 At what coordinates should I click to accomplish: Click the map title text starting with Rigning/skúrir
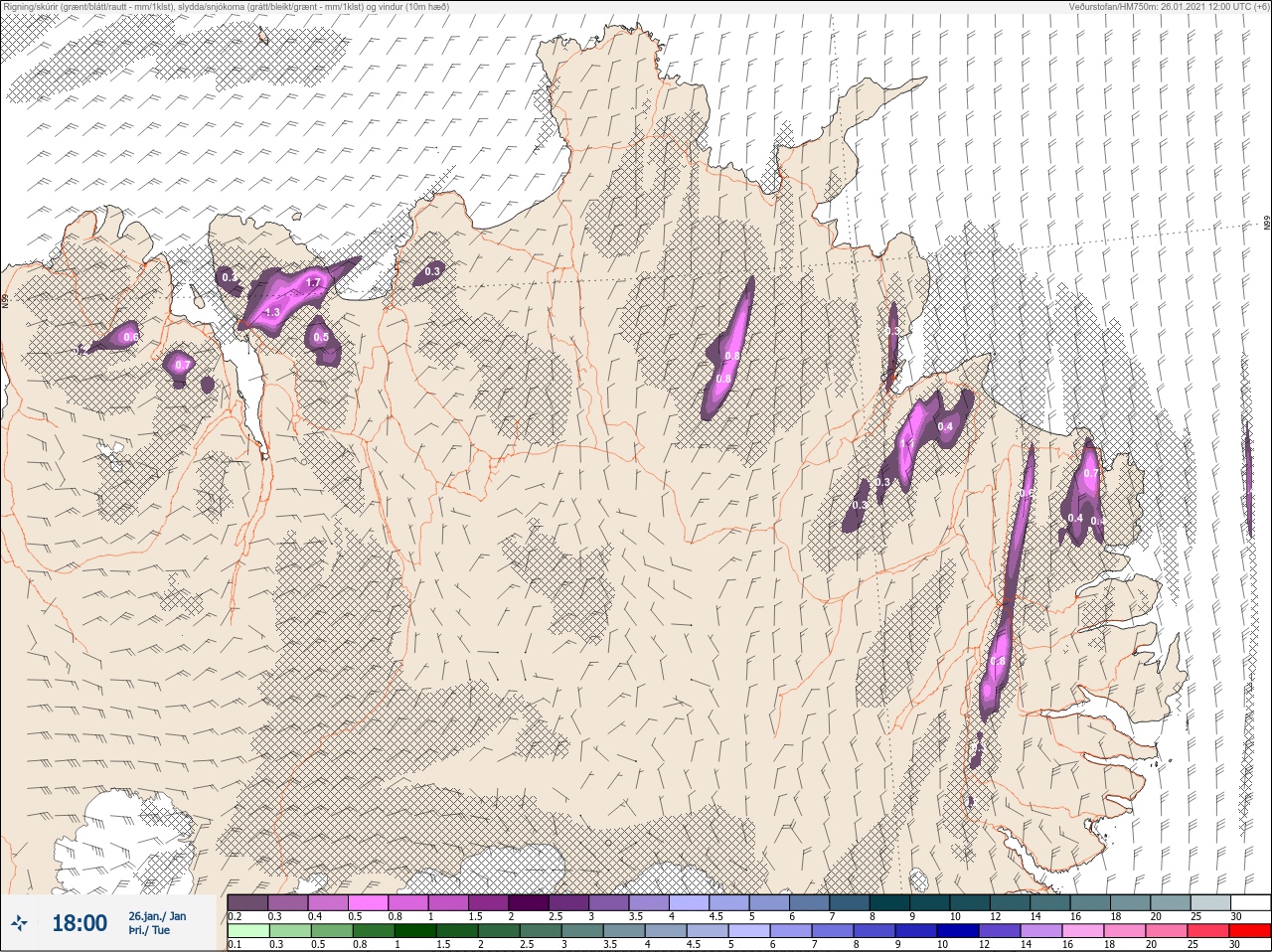pyautogui.click(x=227, y=6)
